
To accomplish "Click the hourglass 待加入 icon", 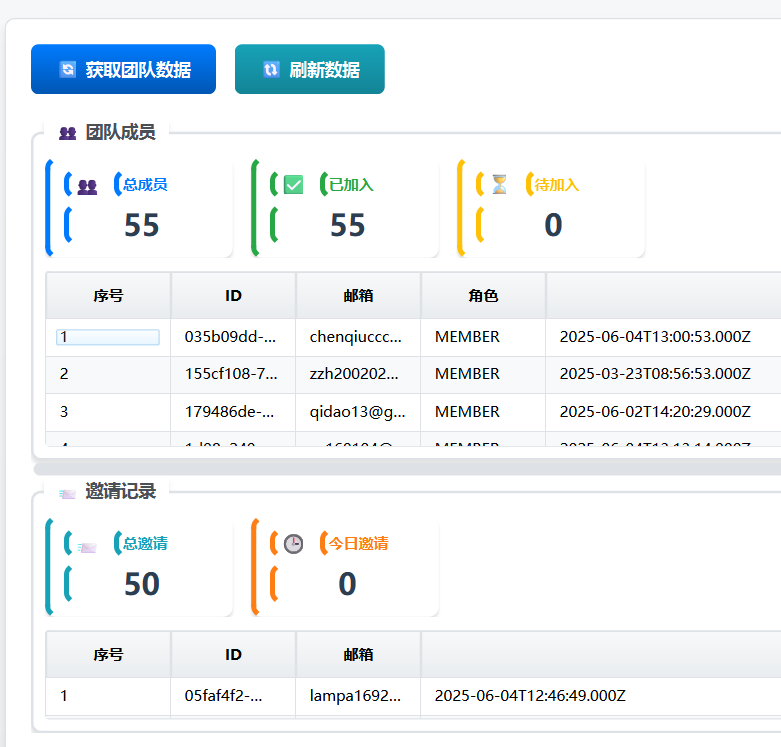I will pyautogui.click(x=499, y=184).
